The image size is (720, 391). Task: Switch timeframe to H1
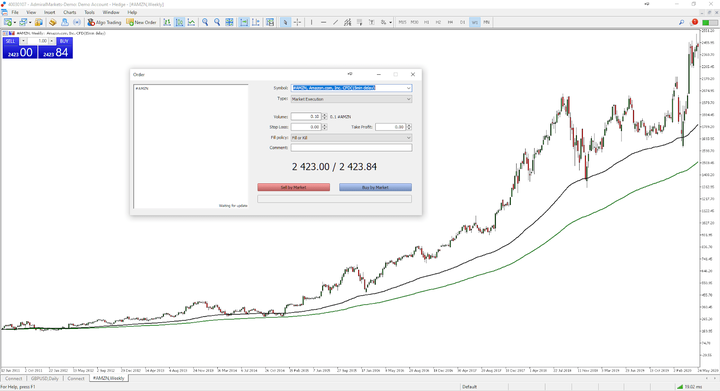427,22
